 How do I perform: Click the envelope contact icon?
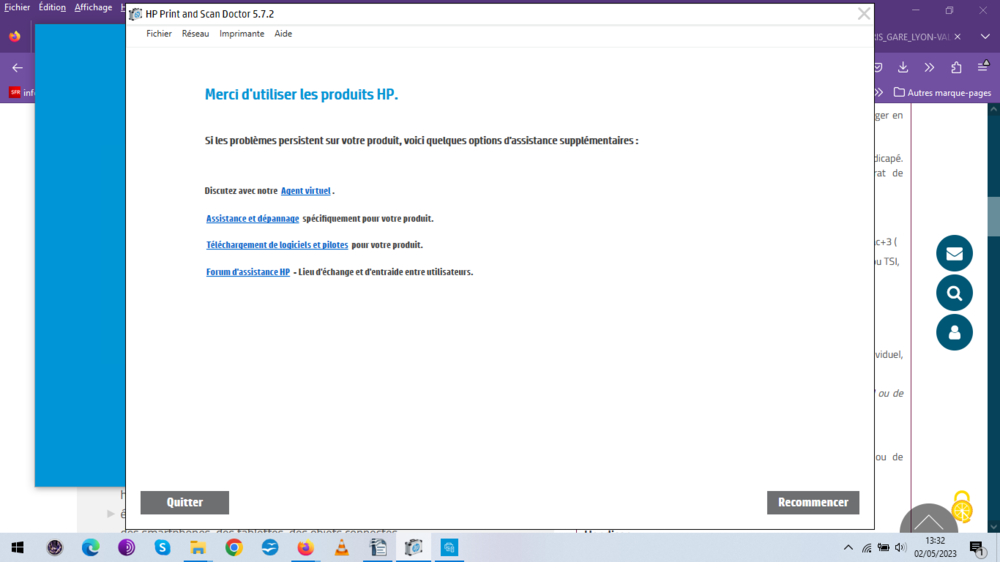(x=954, y=253)
